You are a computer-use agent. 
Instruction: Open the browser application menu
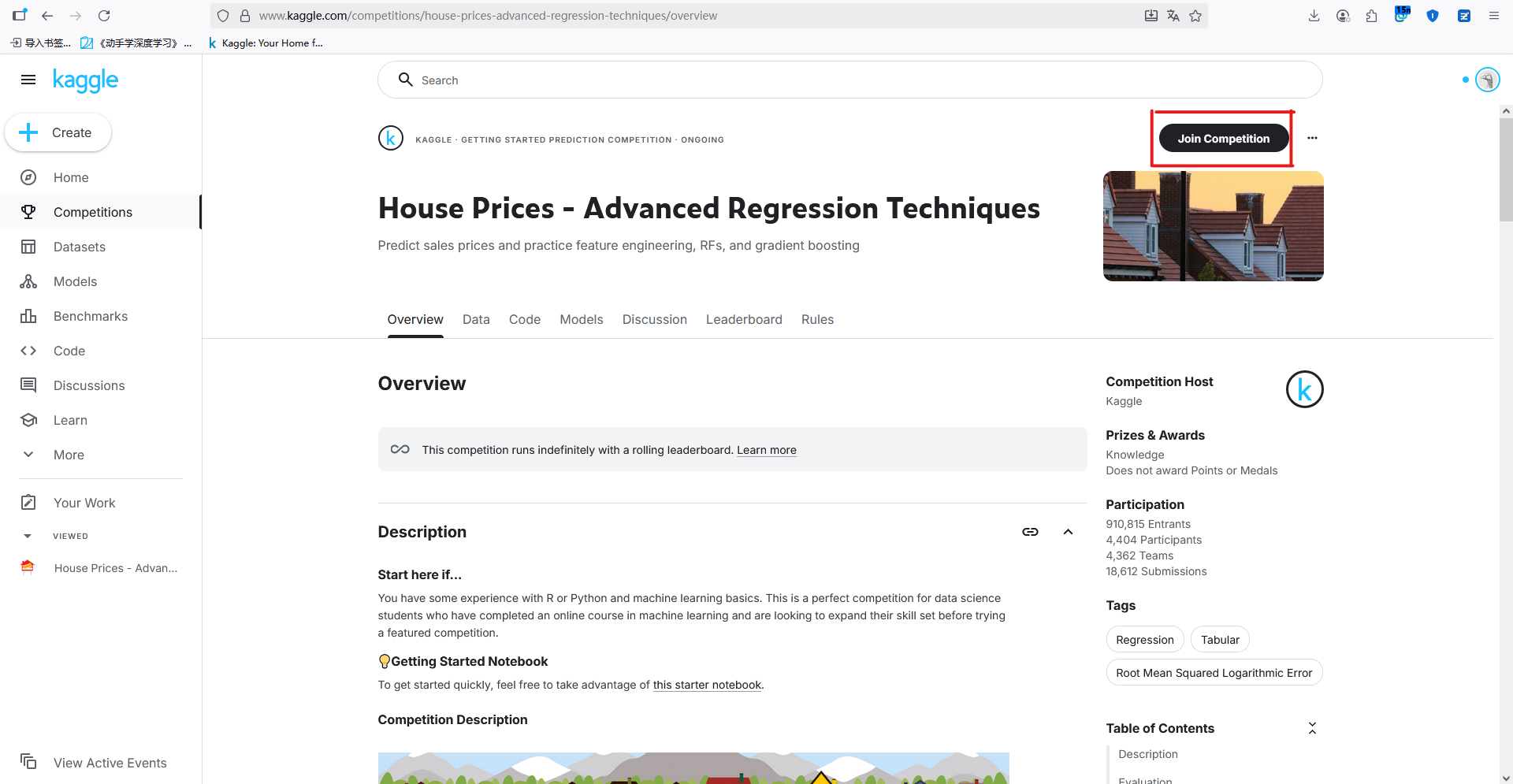point(1493,16)
